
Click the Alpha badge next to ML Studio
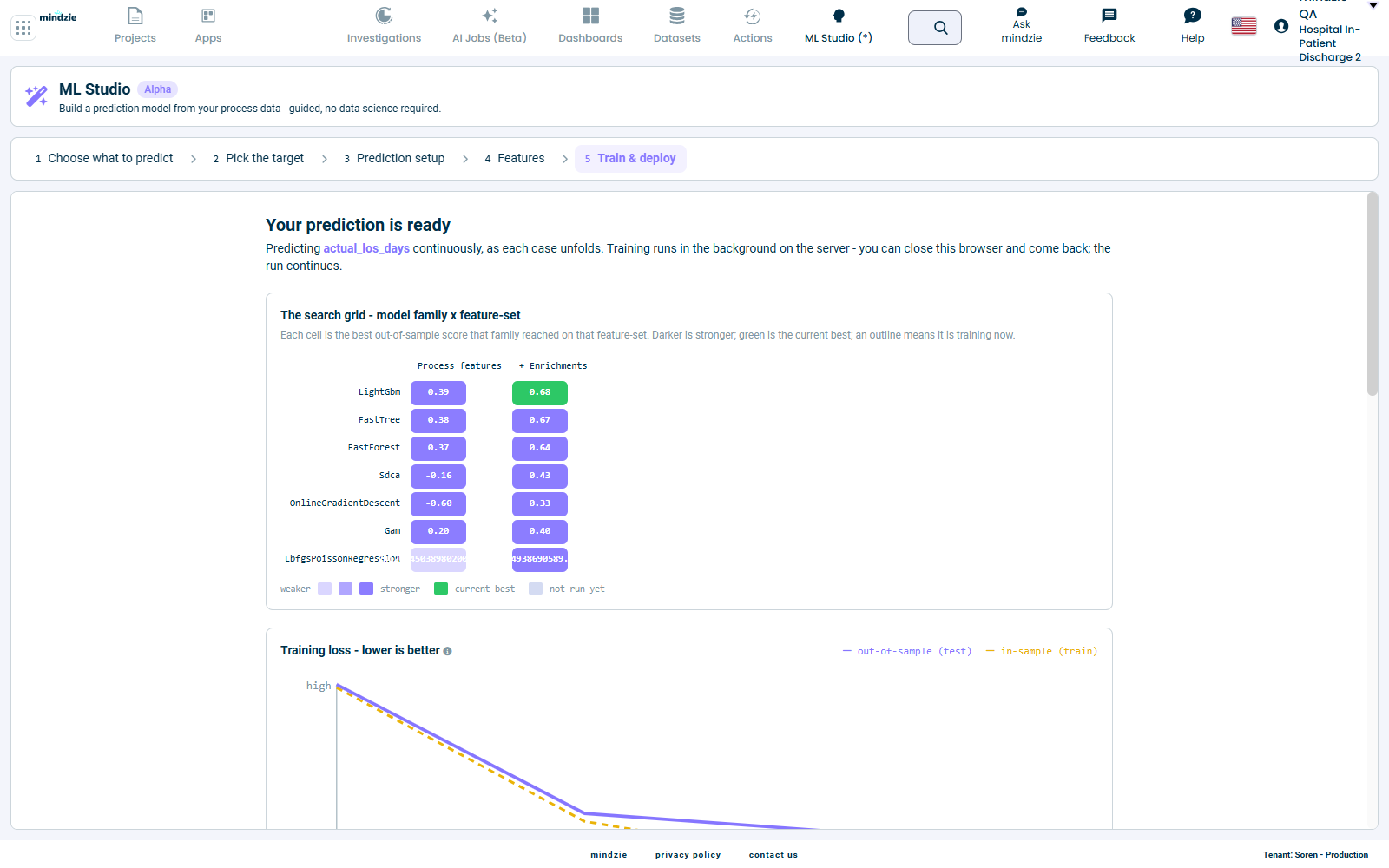(x=158, y=89)
